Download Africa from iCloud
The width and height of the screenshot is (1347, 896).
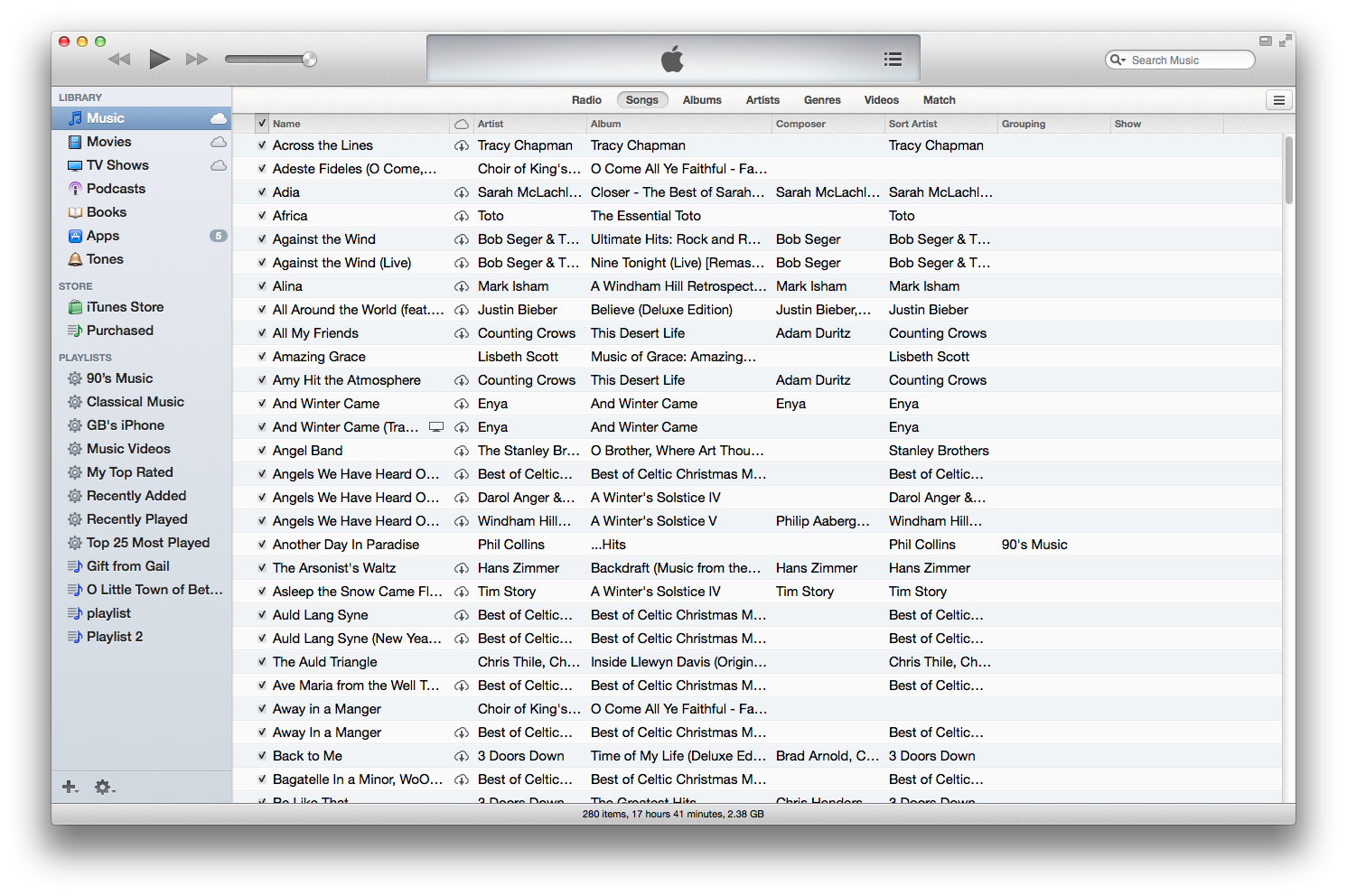(x=462, y=216)
